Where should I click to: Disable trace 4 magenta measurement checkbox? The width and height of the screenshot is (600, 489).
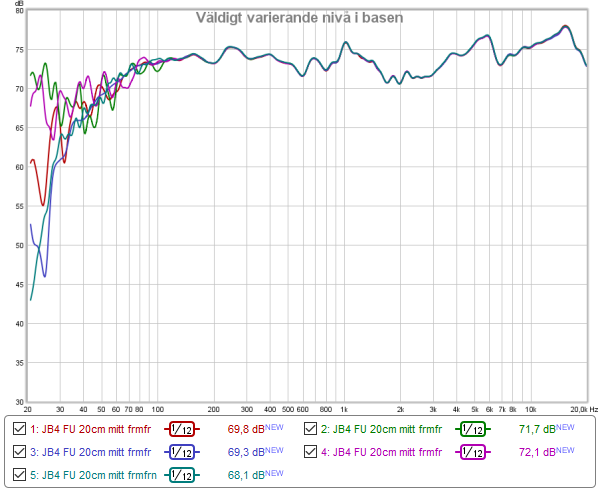(312, 452)
